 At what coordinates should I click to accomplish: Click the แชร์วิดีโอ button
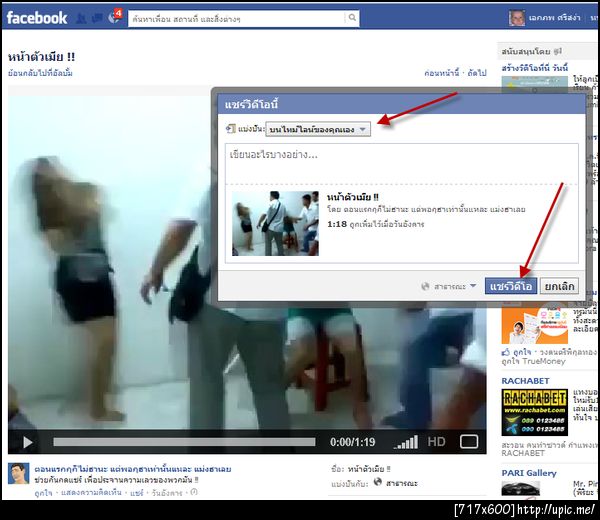pyautogui.click(x=511, y=286)
